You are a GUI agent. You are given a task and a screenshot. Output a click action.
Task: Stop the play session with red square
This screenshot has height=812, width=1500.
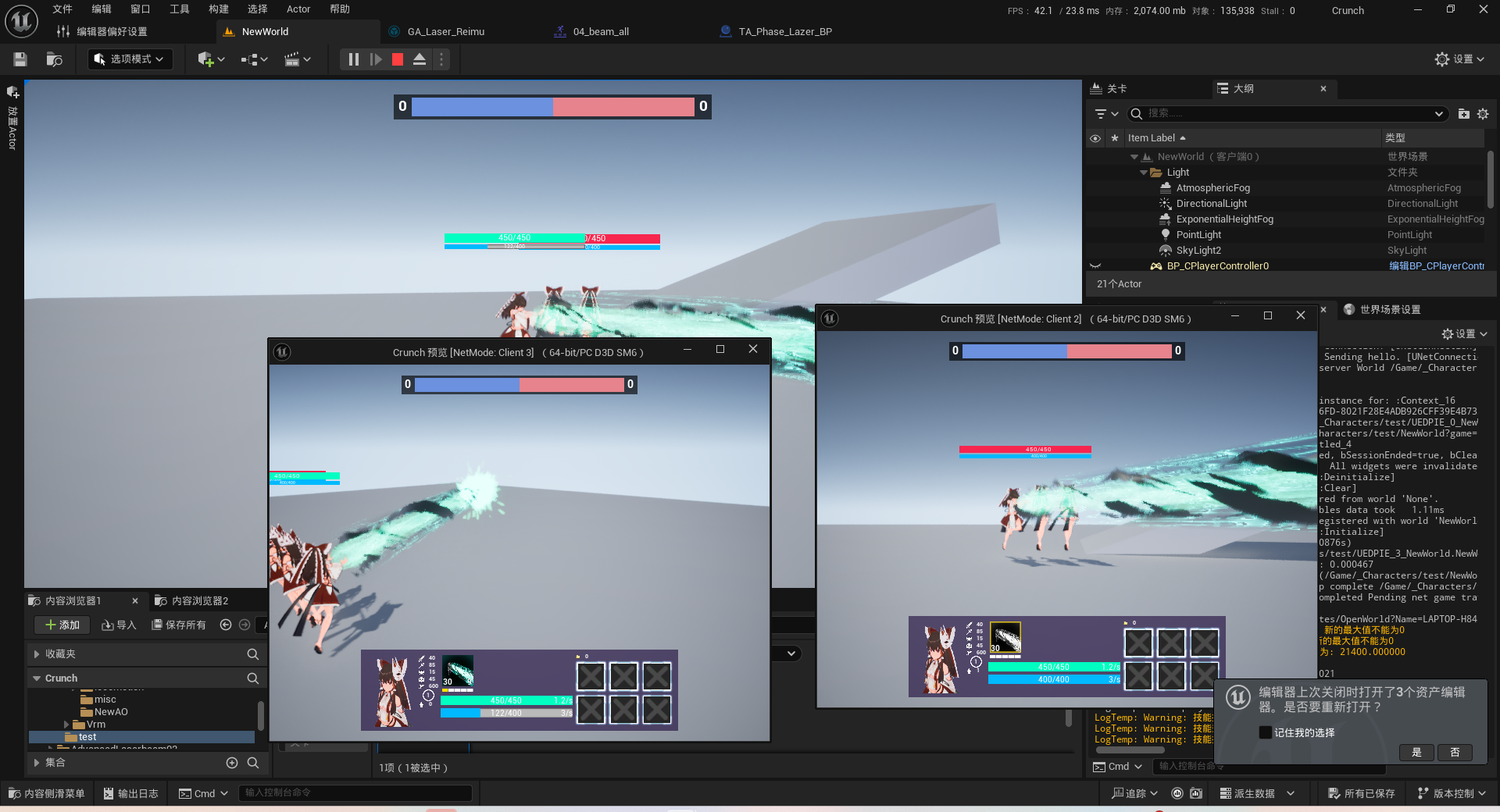[x=398, y=59]
